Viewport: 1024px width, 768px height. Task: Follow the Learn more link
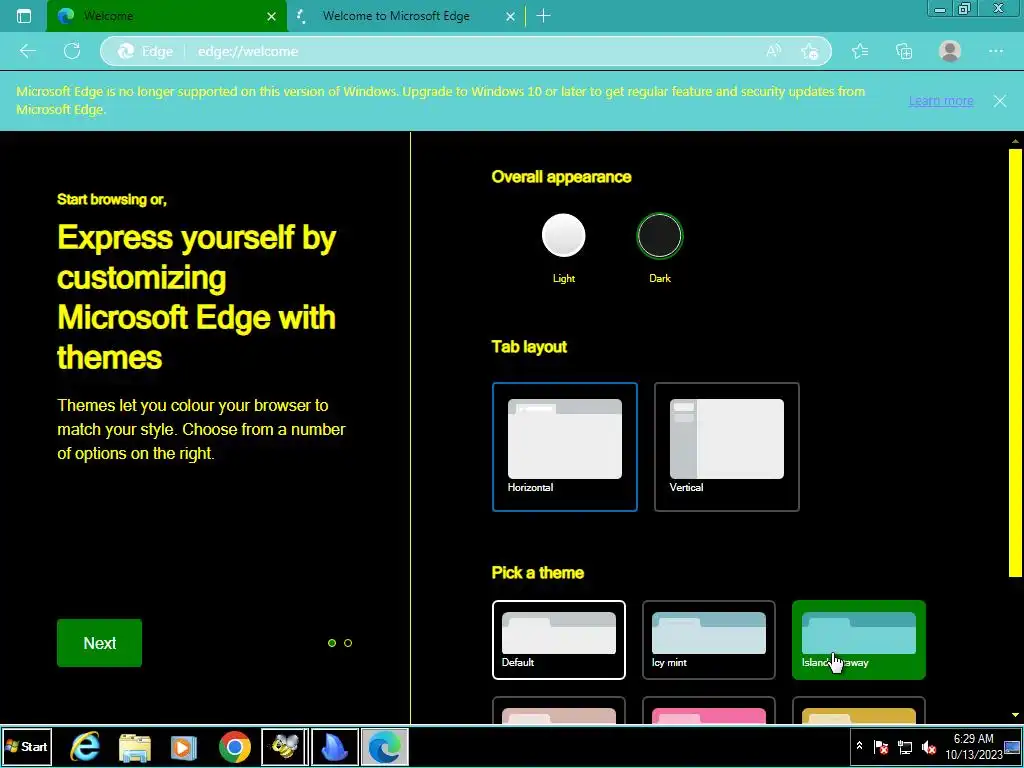(x=941, y=101)
